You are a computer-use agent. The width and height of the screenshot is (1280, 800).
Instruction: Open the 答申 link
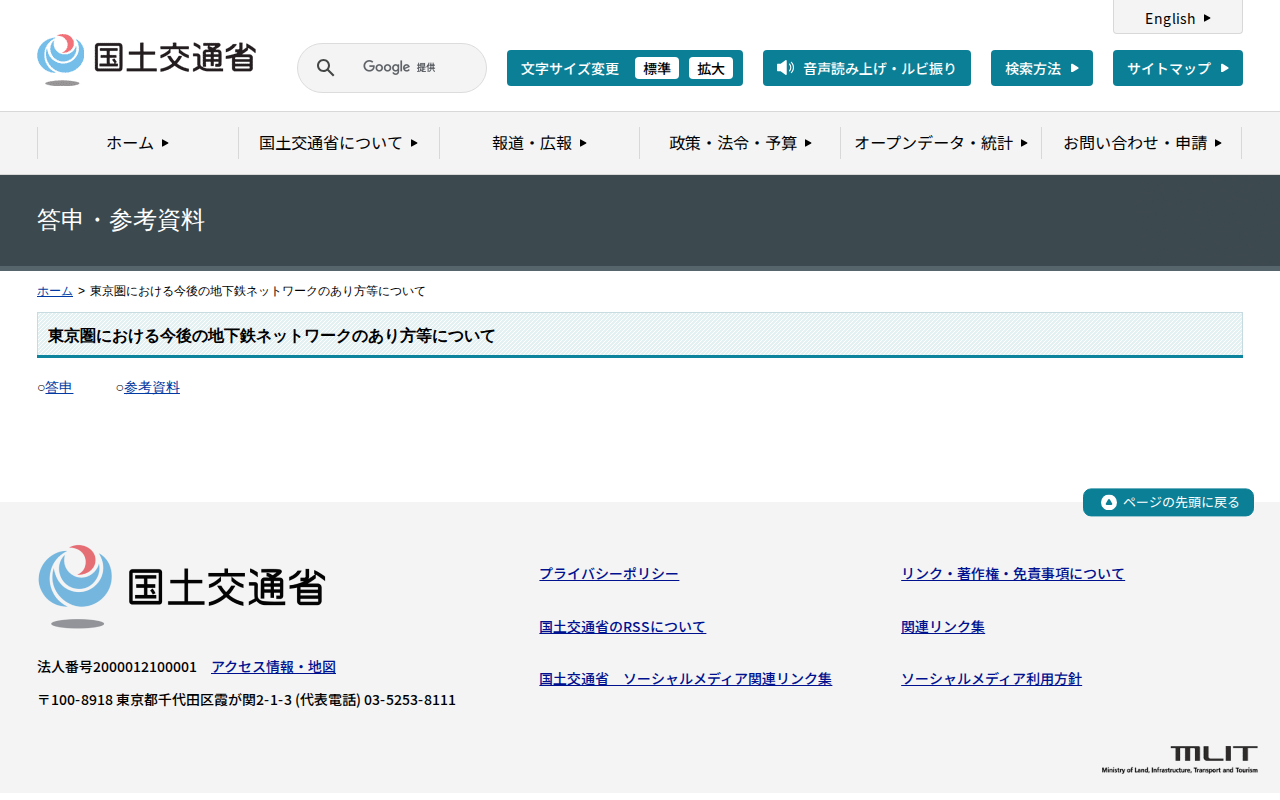(59, 387)
